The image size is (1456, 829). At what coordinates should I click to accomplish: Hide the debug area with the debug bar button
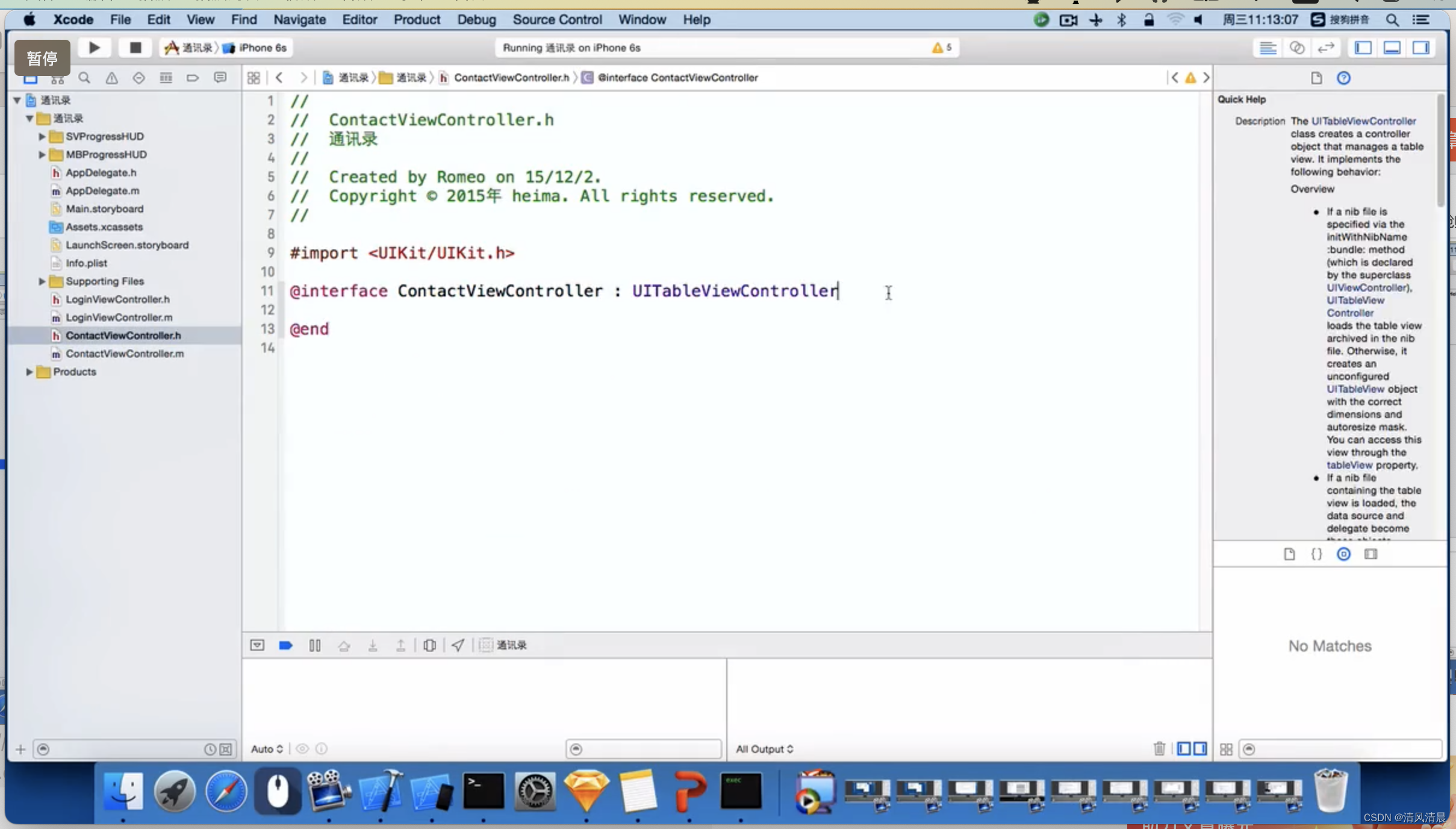[x=257, y=645]
